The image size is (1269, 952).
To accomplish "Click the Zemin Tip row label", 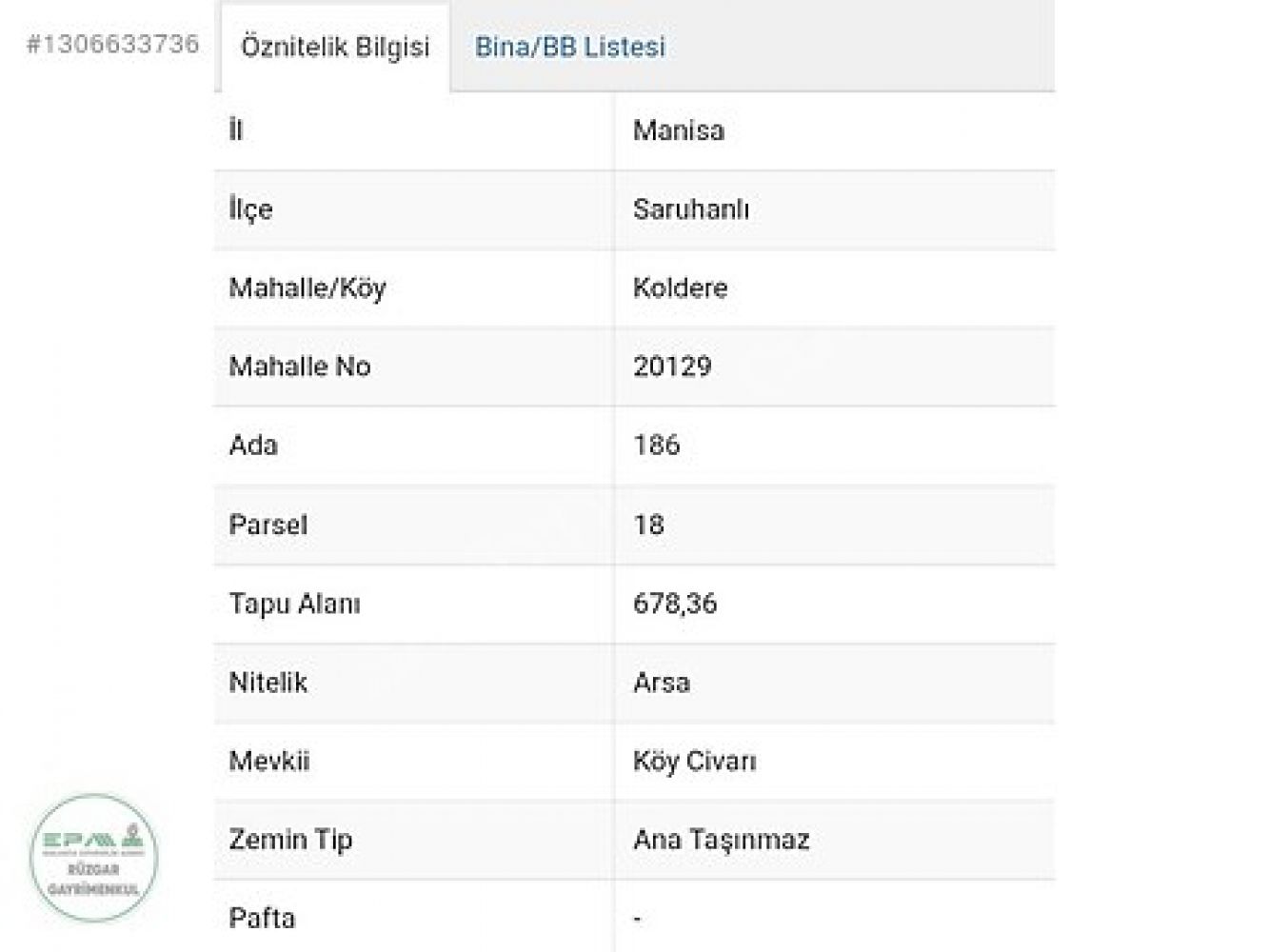I will (x=290, y=840).
